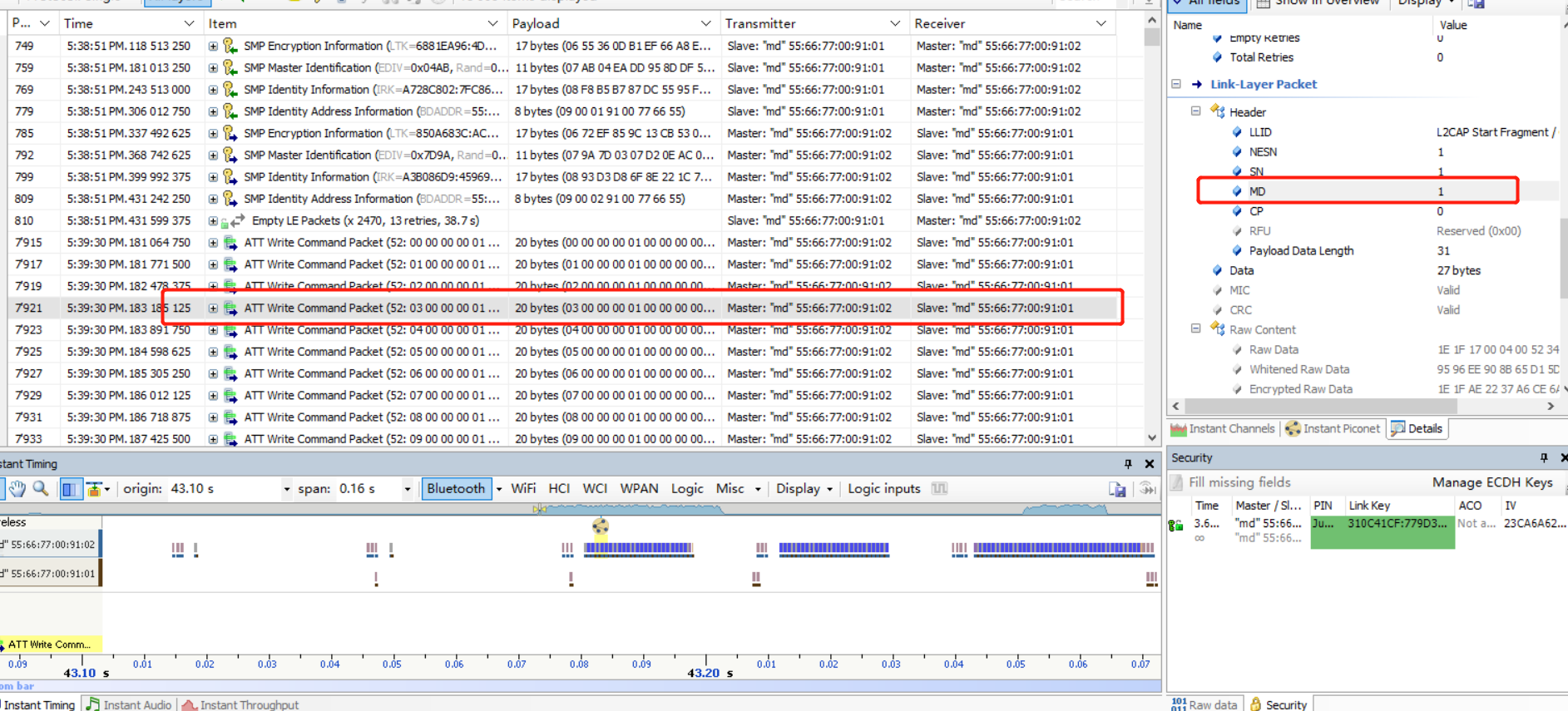1568x711 pixels.
Task: Click the LLID field diamond icon
Action: (1237, 132)
